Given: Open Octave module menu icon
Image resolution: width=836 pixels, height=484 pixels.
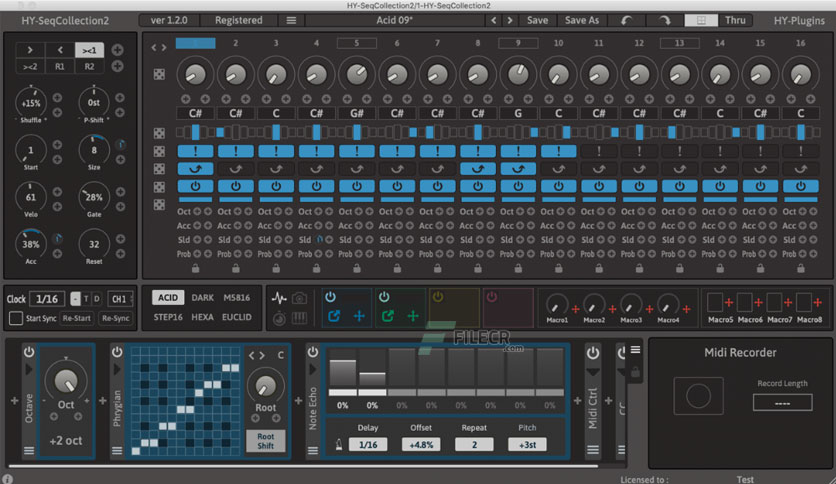Looking at the screenshot, I should coord(29,451).
